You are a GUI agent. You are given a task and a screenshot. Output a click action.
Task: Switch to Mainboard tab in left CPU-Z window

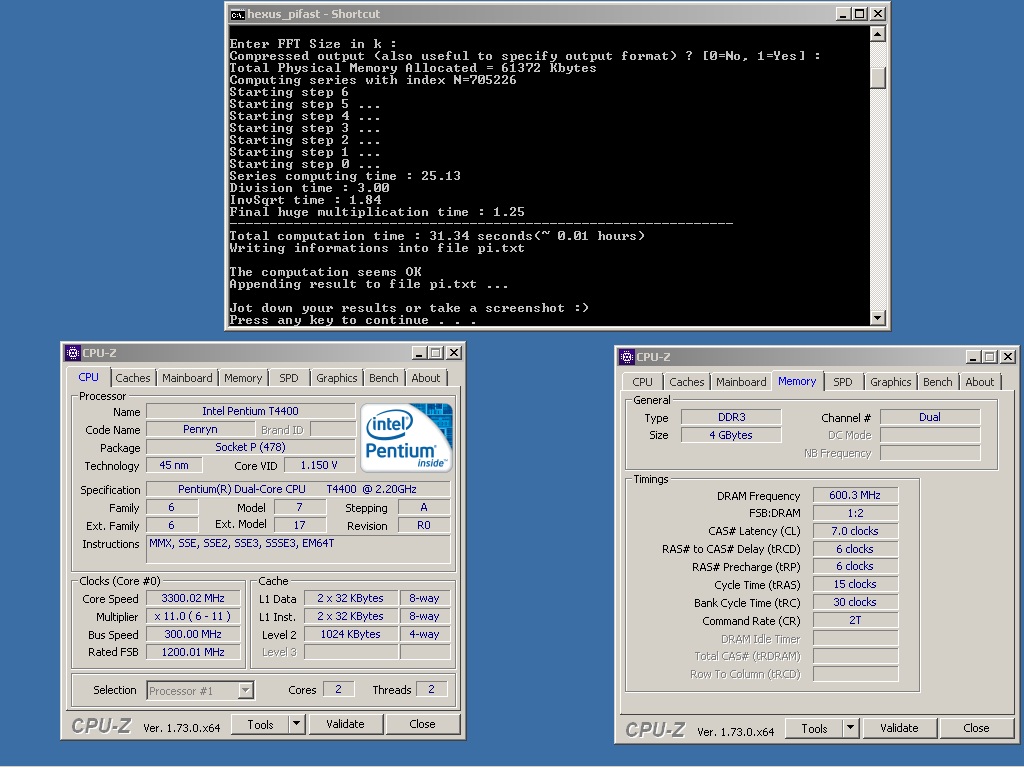tap(187, 377)
